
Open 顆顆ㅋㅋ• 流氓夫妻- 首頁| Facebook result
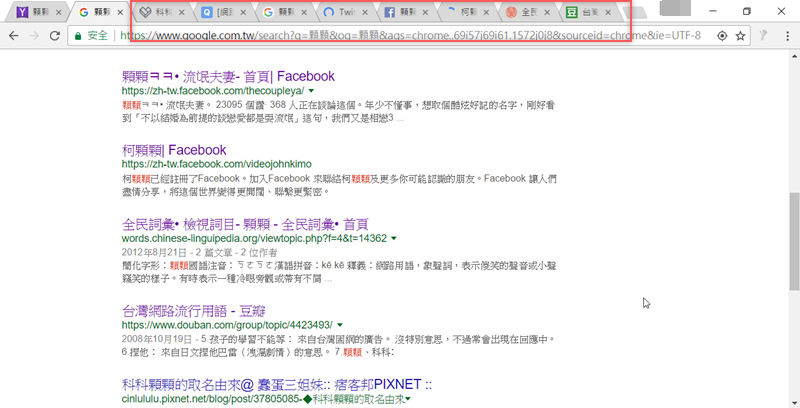(229, 76)
